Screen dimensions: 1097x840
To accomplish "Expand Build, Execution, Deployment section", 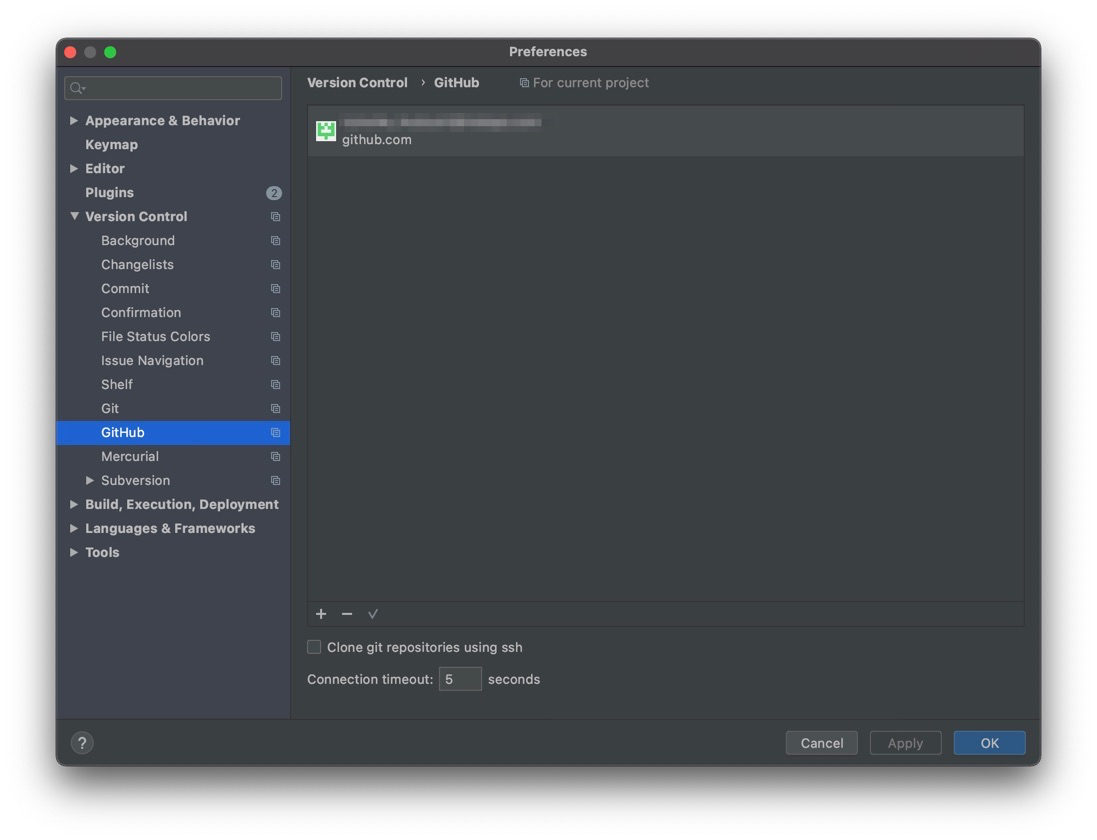I will click(x=74, y=505).
